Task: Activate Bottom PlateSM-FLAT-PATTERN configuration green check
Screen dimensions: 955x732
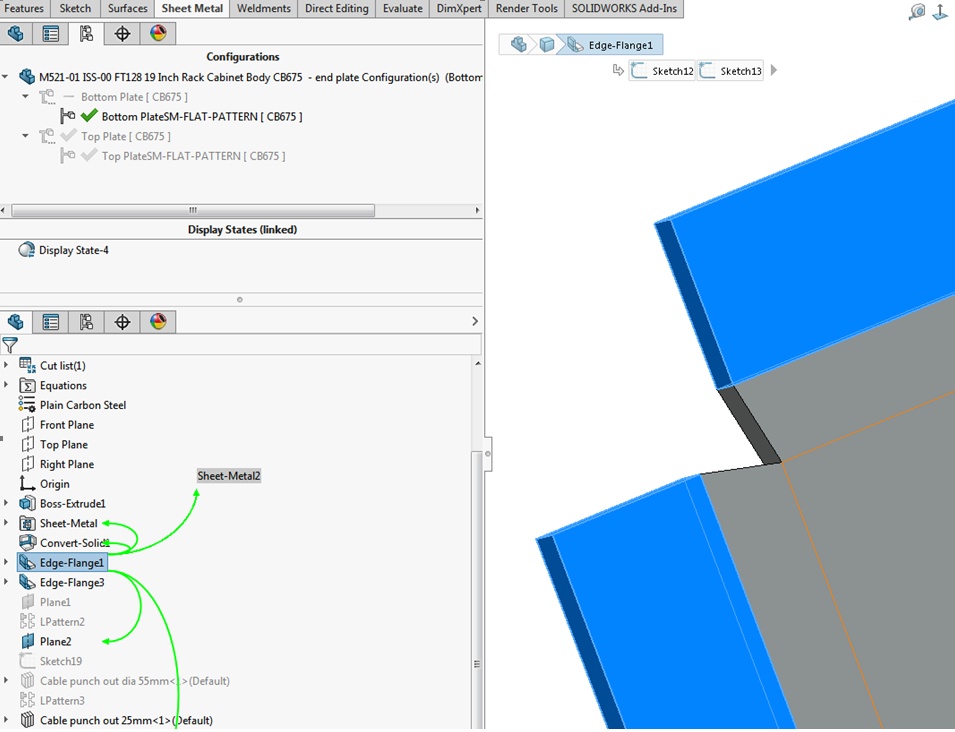Action: click(89, 115)
